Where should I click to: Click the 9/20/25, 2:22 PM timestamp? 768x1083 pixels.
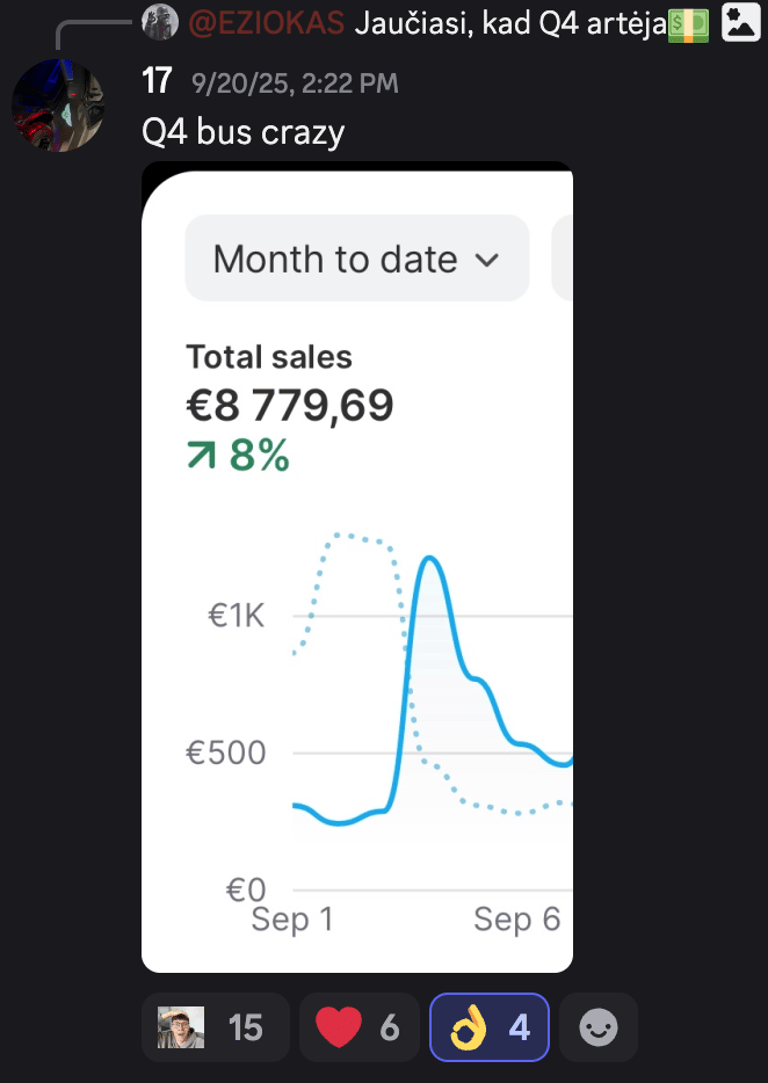tap(295, 83)
